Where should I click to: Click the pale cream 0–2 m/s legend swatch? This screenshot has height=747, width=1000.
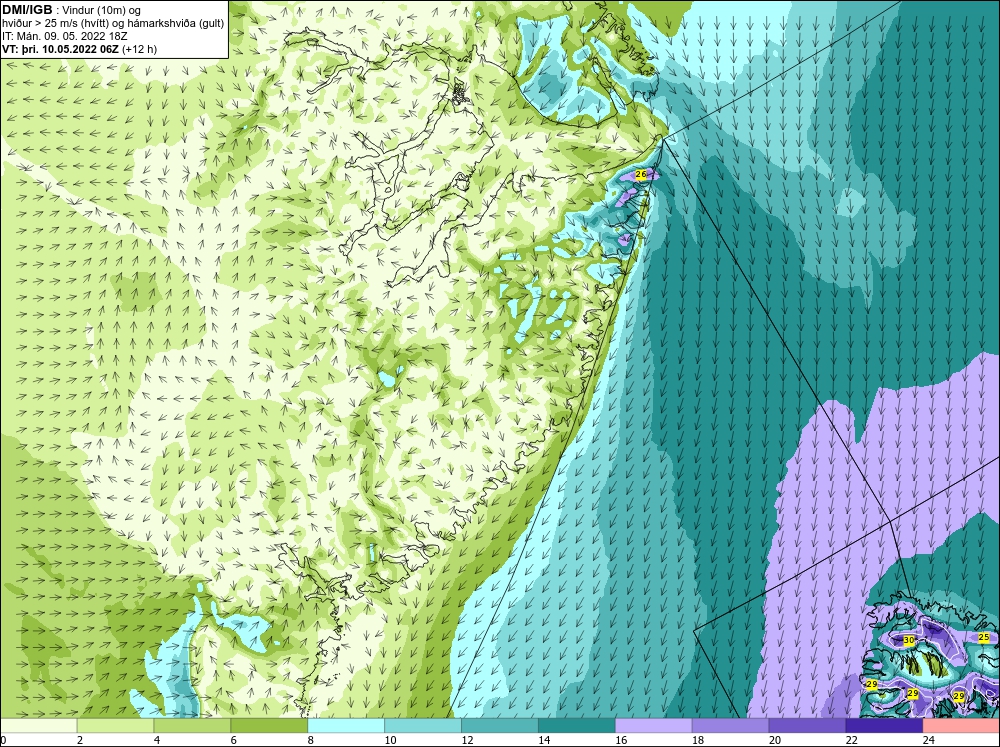[39, 725]
